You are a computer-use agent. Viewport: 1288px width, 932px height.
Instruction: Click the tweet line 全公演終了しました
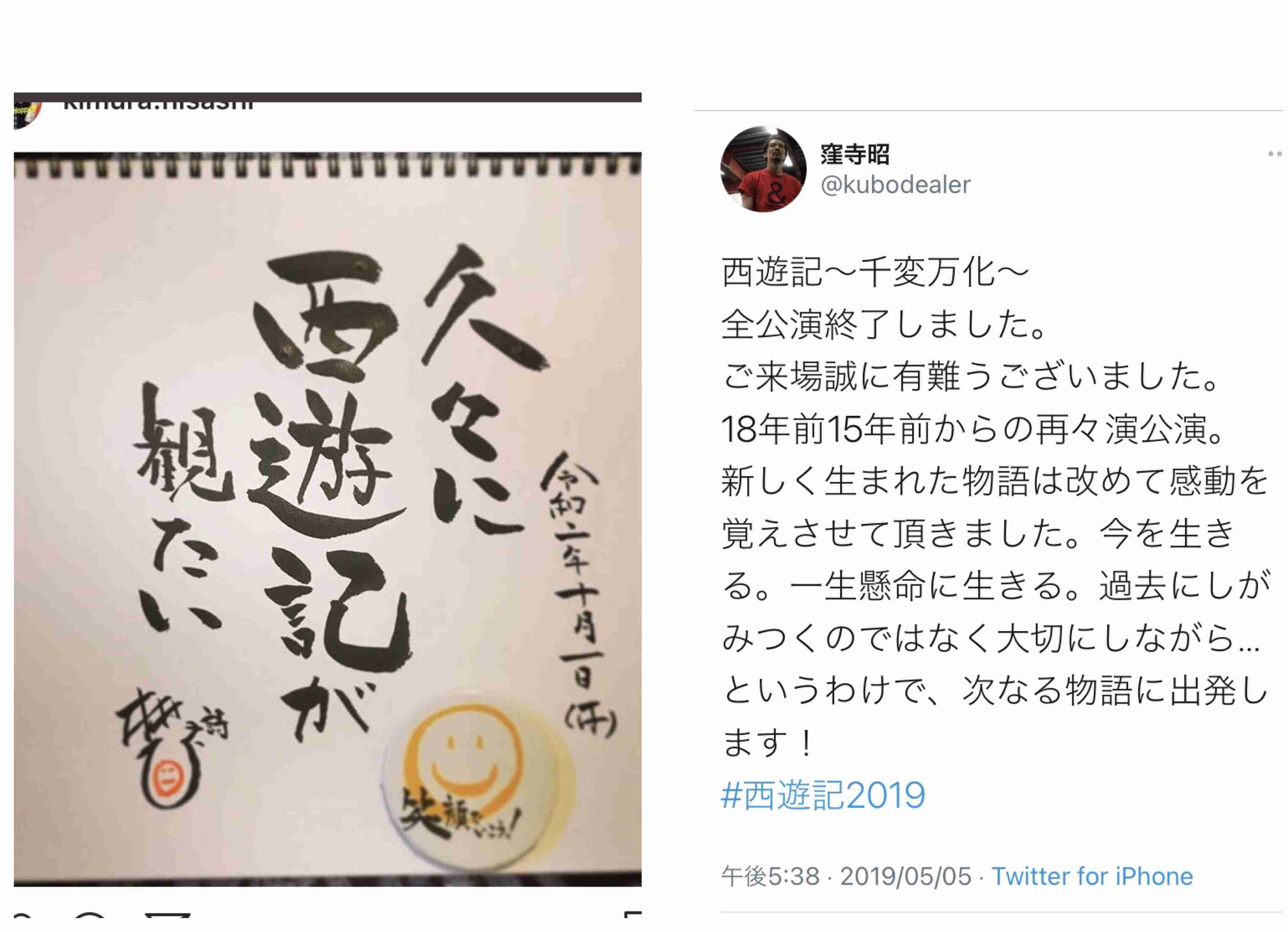885,324
